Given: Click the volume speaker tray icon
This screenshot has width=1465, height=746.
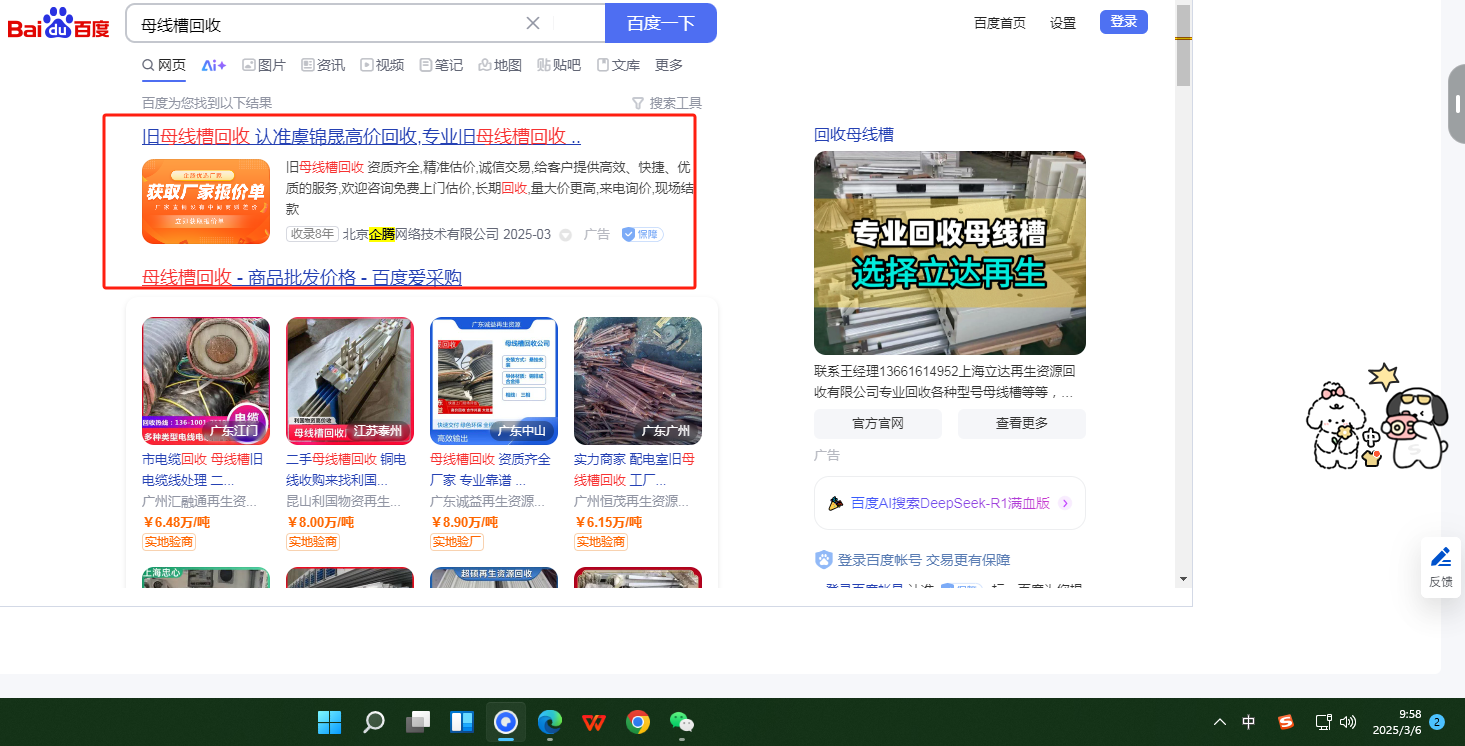Looking at the screenshot, I should point(1348,722).
